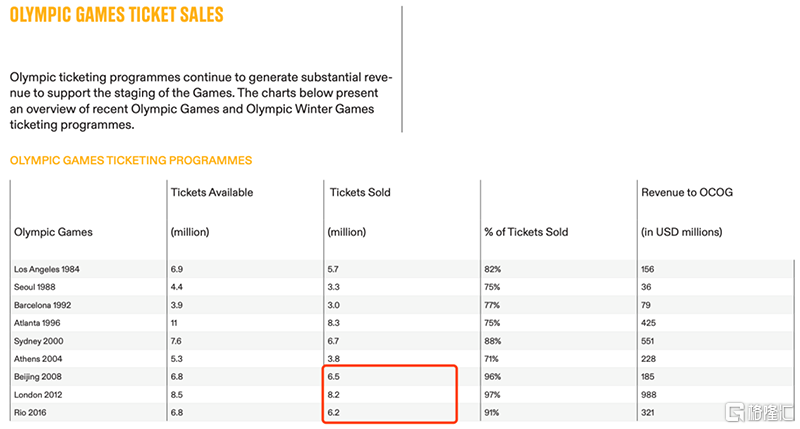Click the Seoul 1988 row label
Viewport: 800px width, 429px height.
point(37,287)
